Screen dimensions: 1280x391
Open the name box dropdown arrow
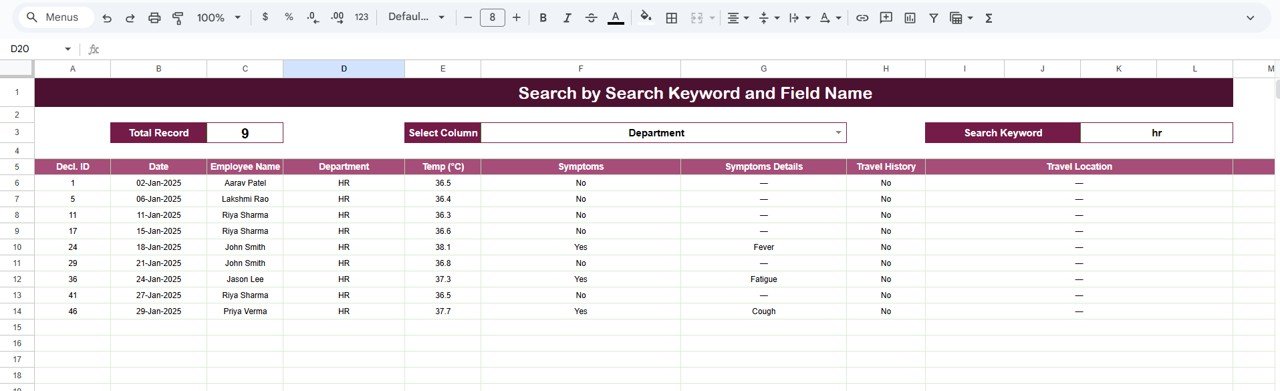point(68,49)
